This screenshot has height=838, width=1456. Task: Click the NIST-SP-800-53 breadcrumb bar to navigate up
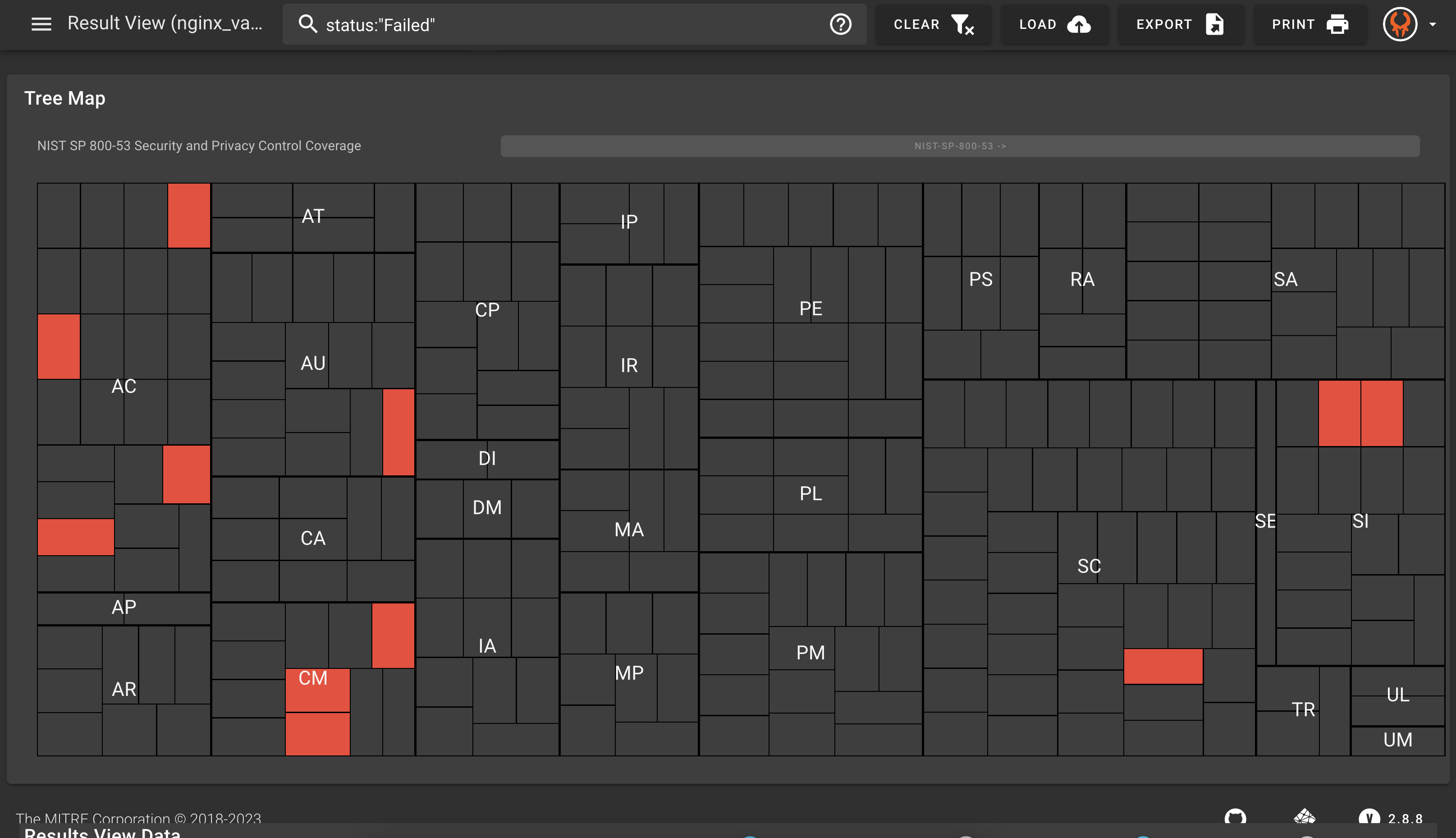point(960,146)
